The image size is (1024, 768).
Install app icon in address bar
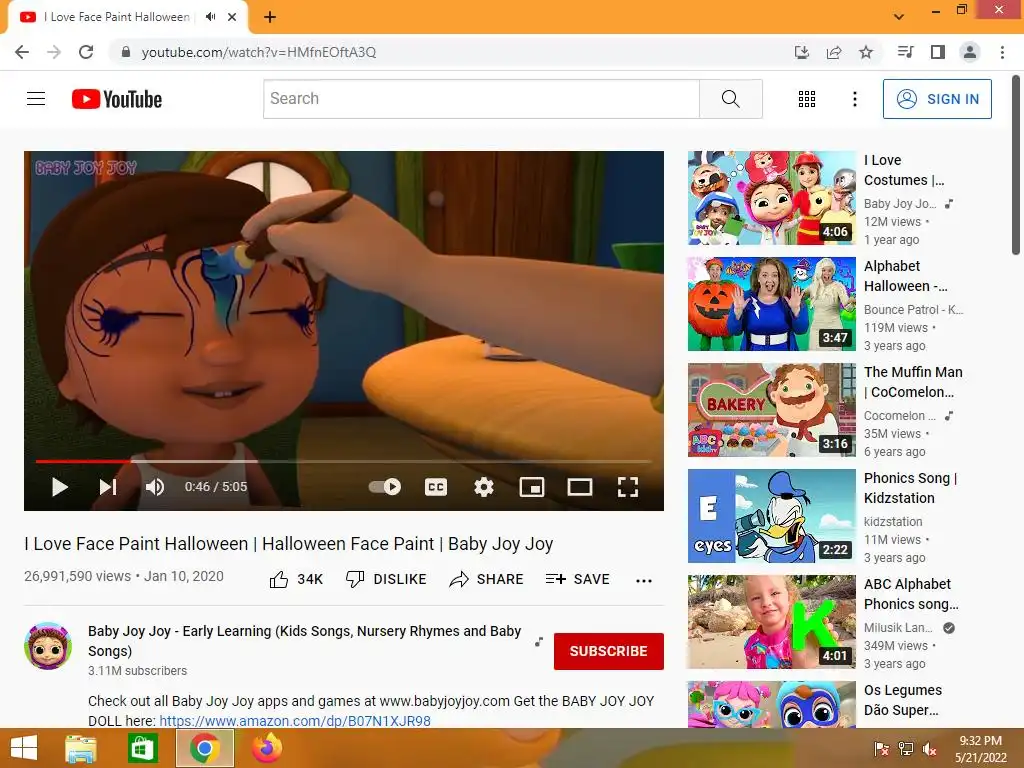coord(801,52)
